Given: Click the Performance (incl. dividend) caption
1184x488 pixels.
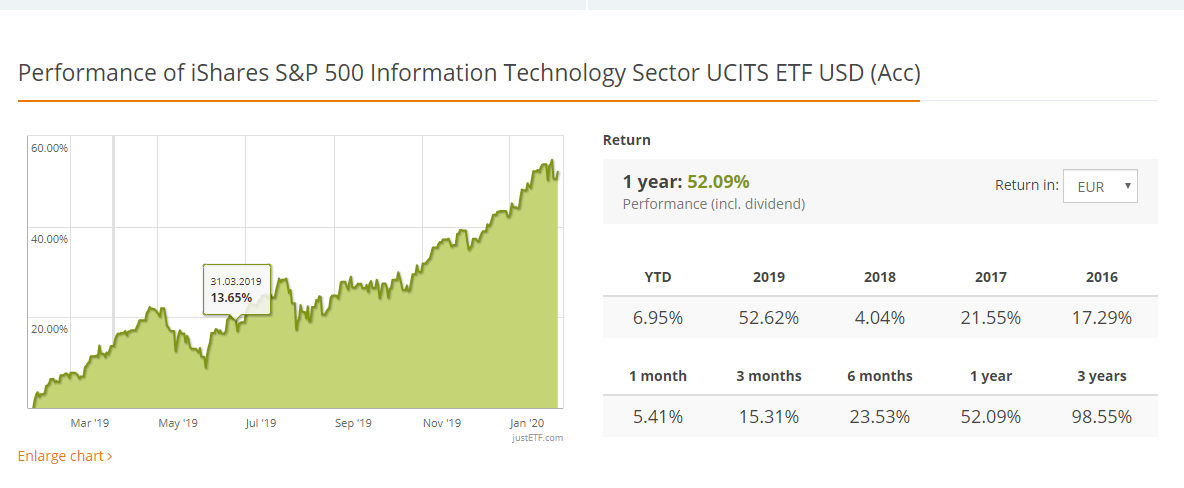Looking at the screenshot, I should (x=713, y=204).
